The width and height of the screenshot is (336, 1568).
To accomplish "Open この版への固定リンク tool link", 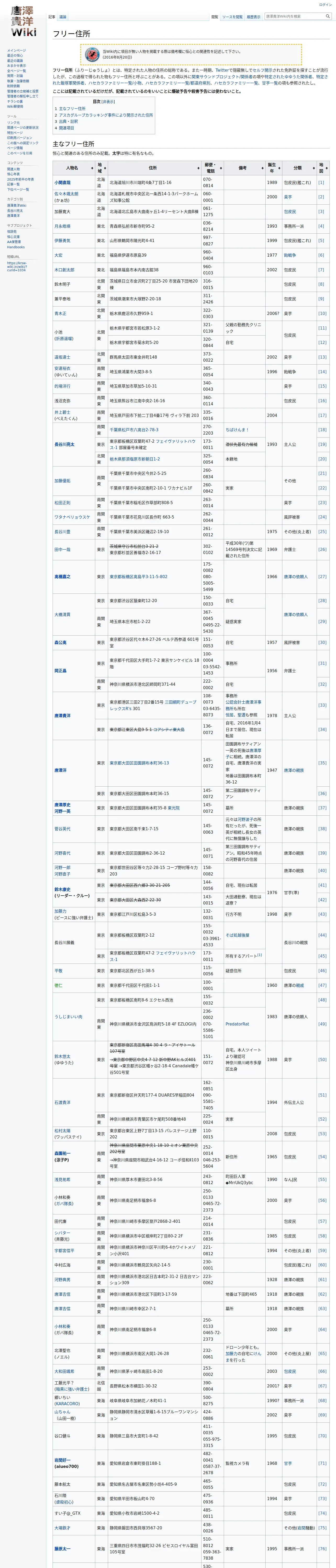I will click(x=23, y=143).
